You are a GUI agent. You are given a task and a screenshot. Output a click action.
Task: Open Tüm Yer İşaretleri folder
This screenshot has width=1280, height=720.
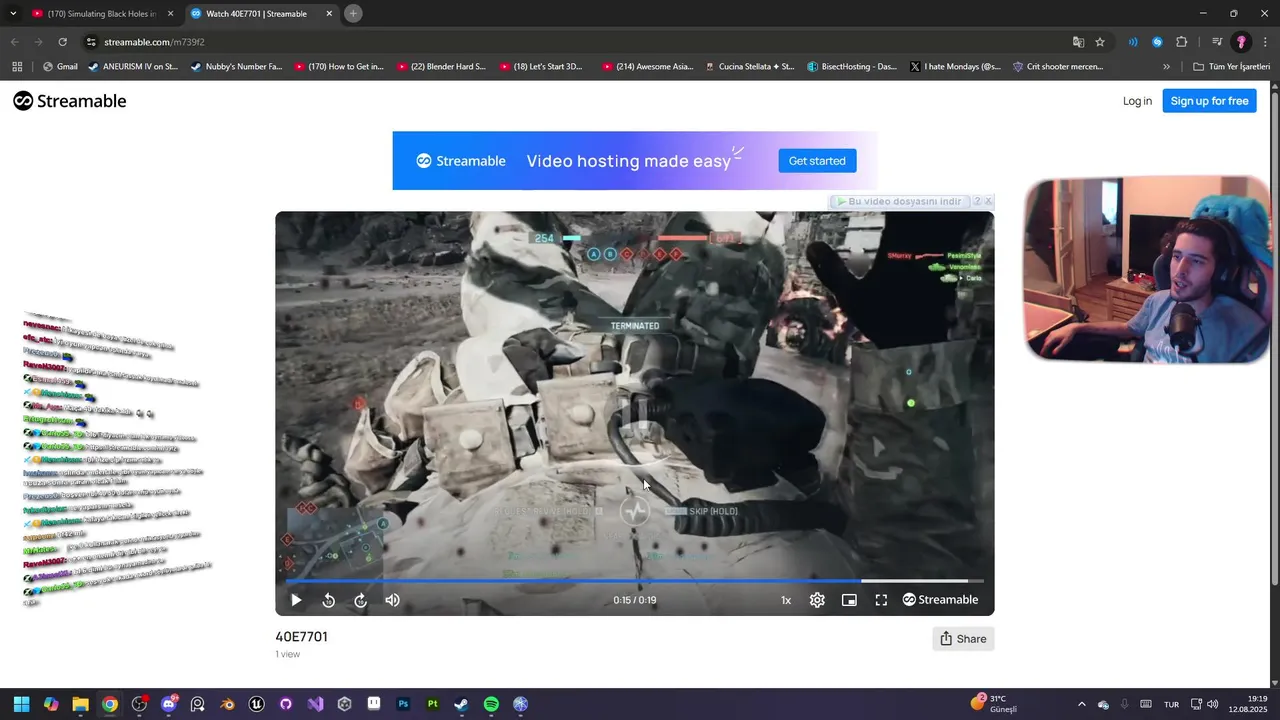click(1232, 67)
